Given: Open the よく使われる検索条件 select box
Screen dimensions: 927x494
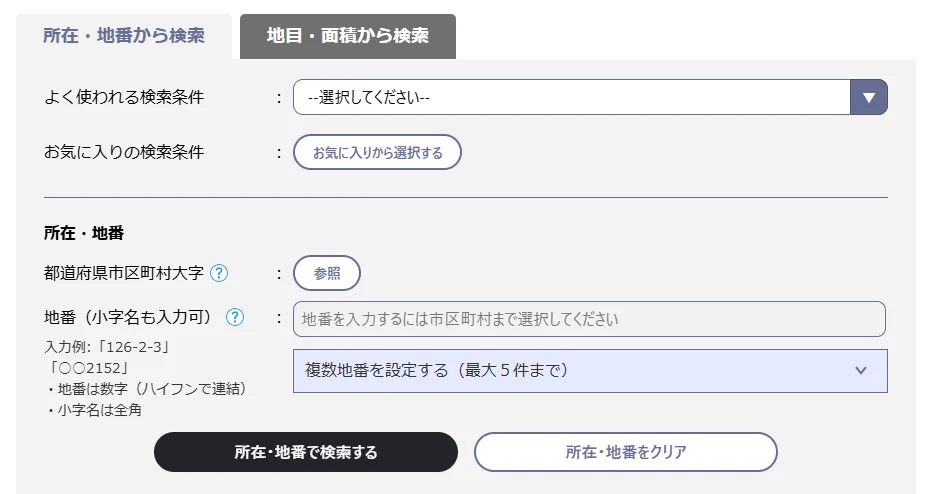Looking at the screenshot, I should (x=570, y=97).
